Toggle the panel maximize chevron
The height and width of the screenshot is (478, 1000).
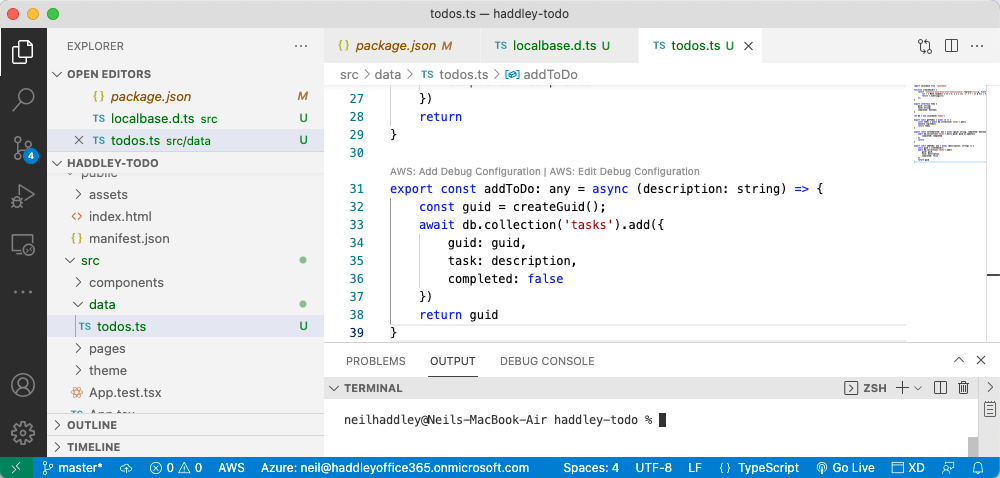click(x=958, y=361)
